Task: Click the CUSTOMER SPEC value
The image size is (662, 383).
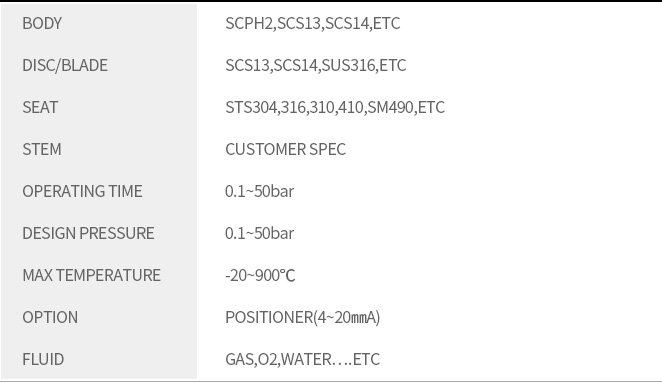Action: [285, 149]
